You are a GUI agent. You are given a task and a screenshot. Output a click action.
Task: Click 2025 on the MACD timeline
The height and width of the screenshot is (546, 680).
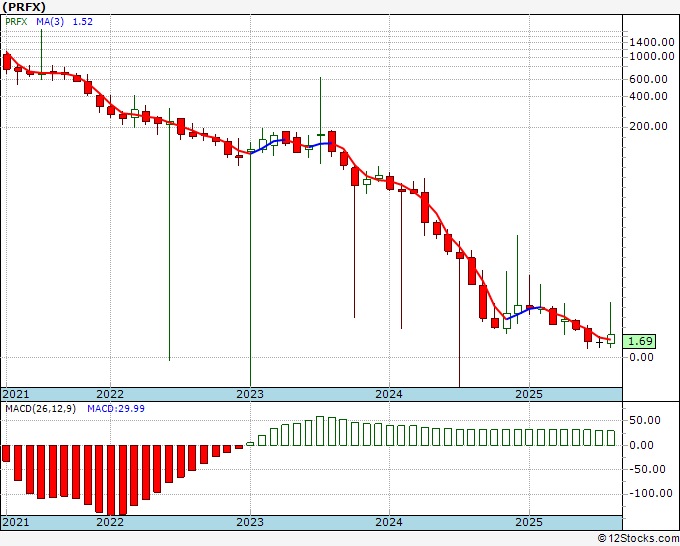pos(529,522)
